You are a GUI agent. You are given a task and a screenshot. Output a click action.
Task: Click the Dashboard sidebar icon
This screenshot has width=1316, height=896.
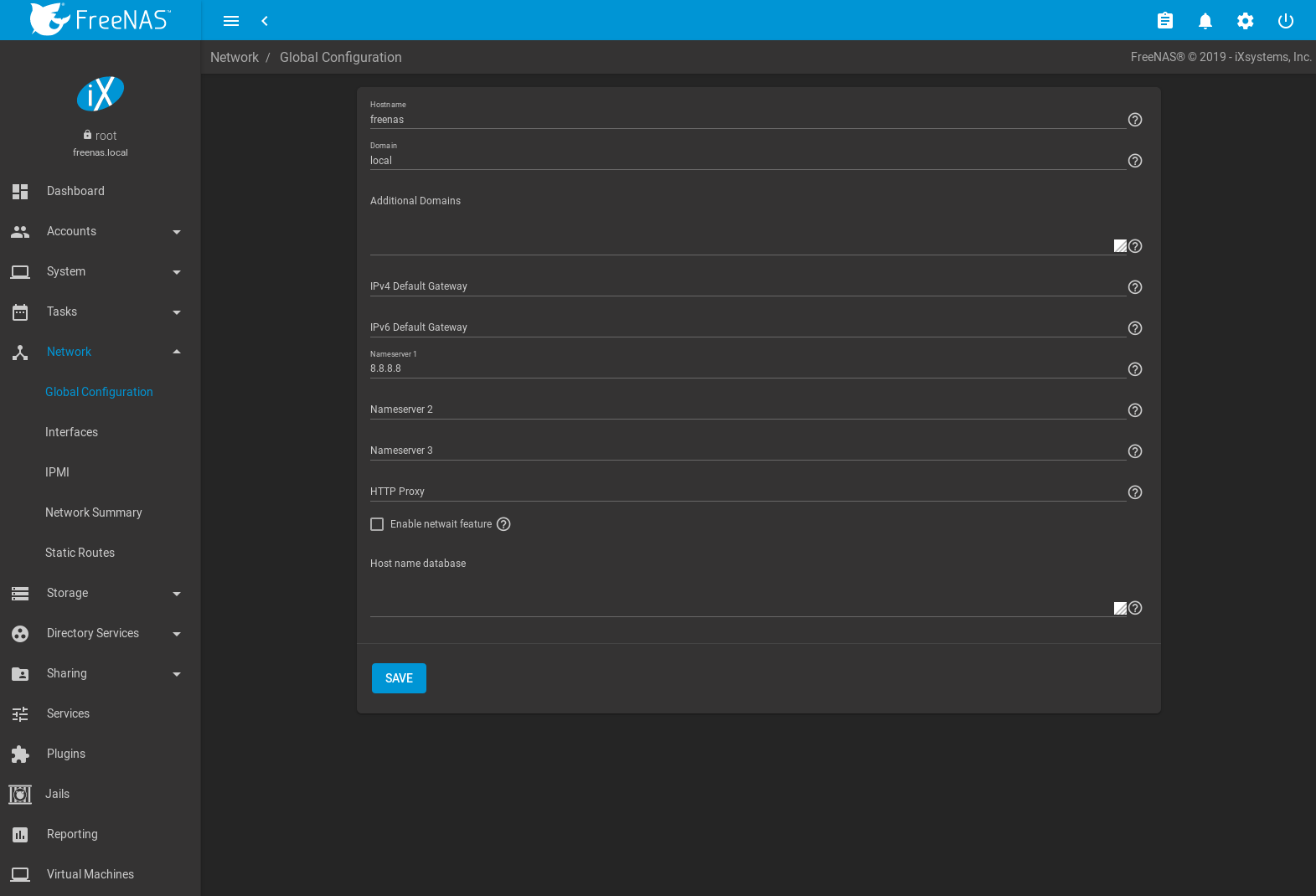click(20, 191)
